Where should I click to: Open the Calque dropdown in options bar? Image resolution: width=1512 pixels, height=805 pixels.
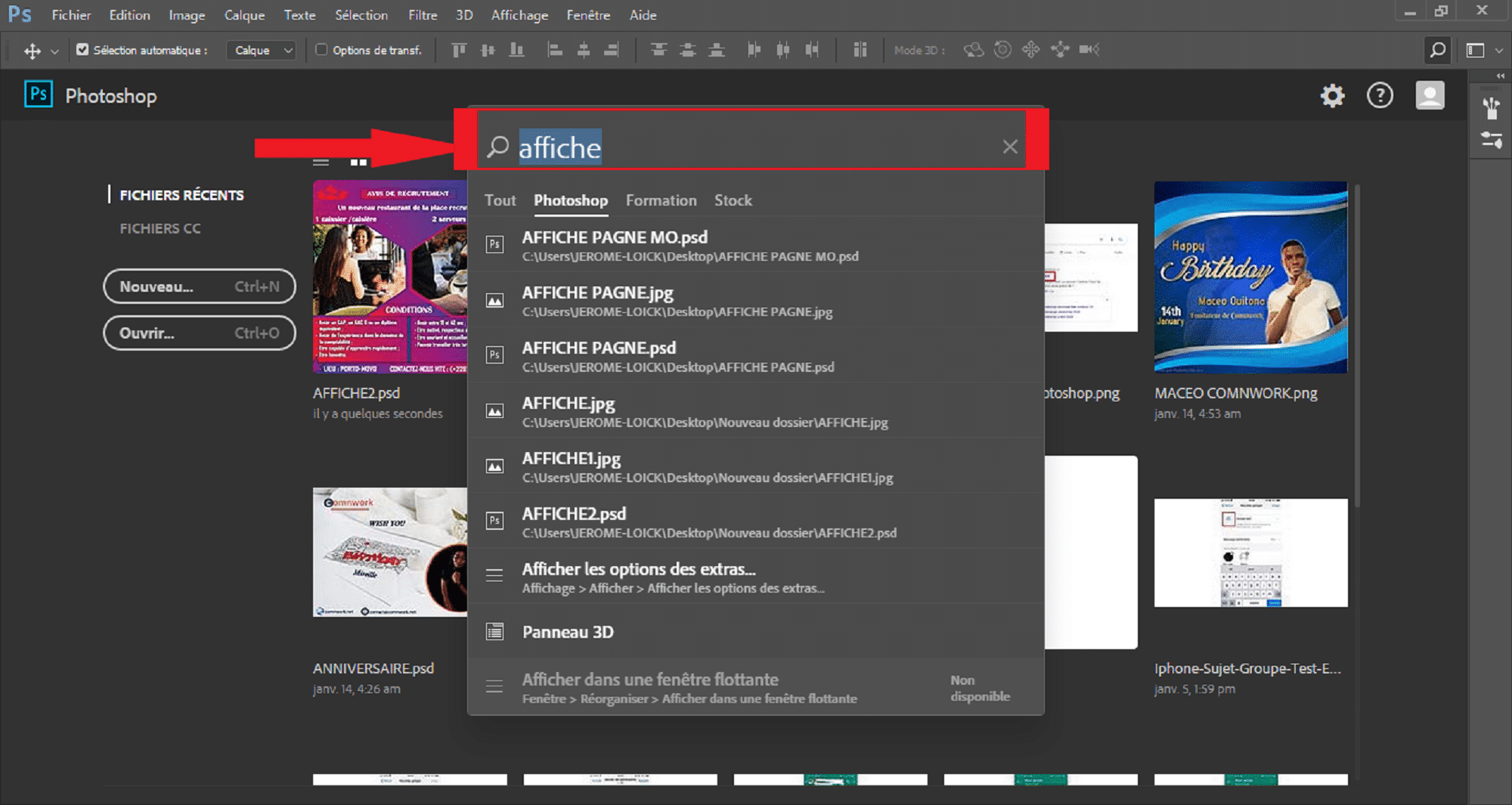(261, 51)
